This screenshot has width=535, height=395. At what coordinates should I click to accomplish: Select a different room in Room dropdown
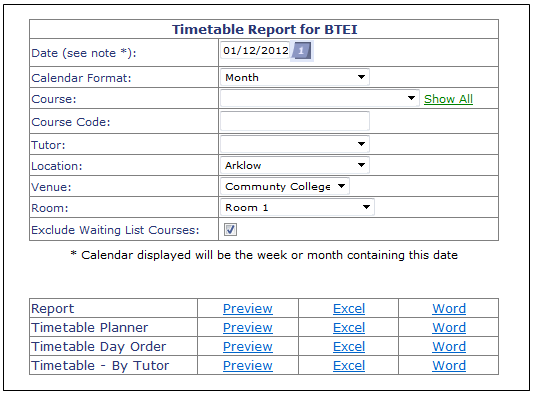tap(298, 207)
